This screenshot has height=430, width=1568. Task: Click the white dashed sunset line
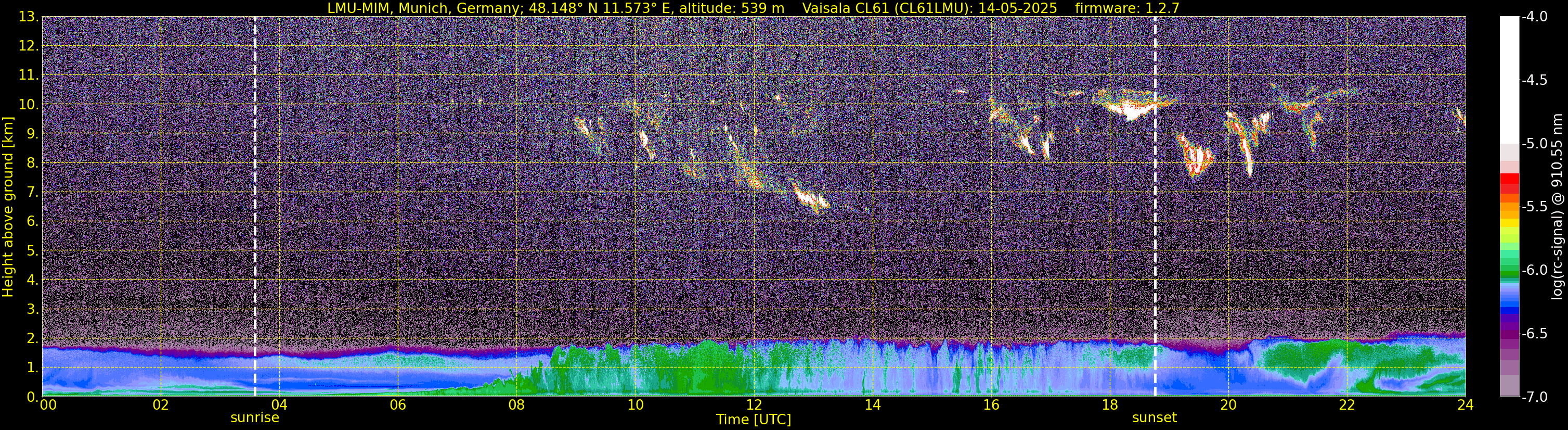(x=1155, y=207)
